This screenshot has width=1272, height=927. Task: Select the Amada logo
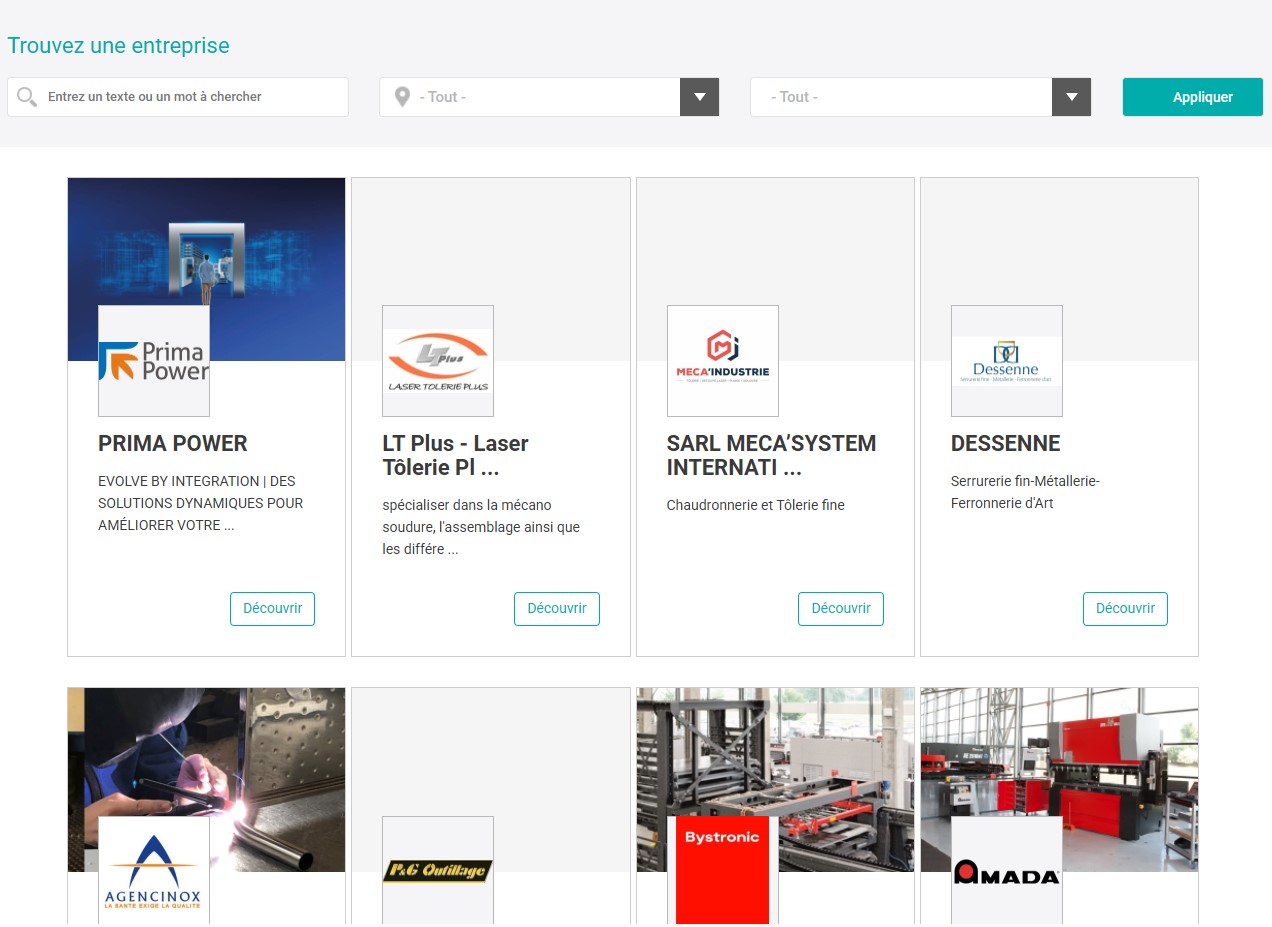click(x=1006, y=870)
